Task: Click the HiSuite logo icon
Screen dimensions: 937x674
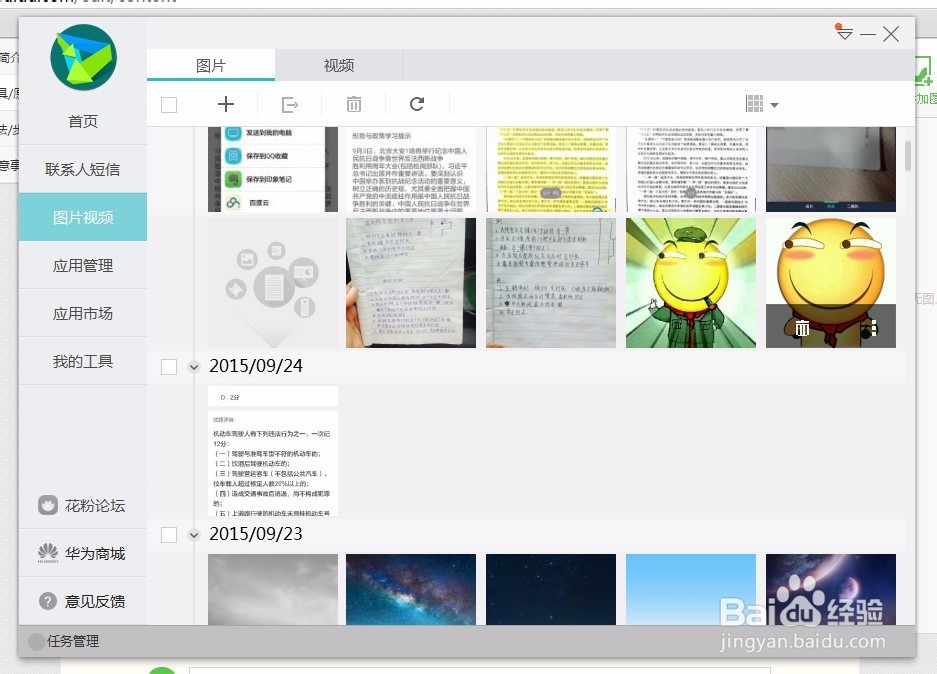Action: [x=83, y=57]
